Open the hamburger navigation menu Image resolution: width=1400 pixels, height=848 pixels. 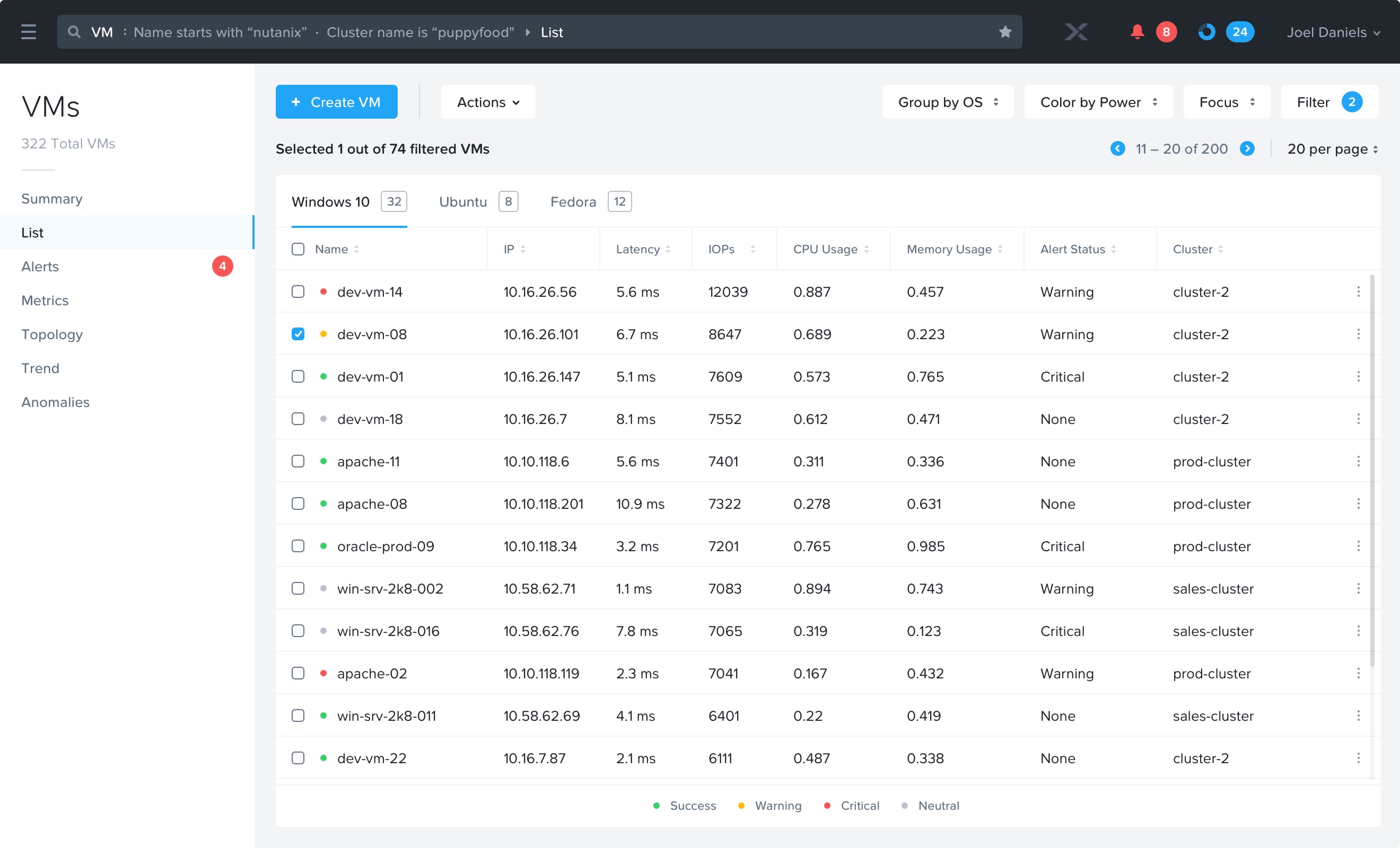[x=29, y=32]
